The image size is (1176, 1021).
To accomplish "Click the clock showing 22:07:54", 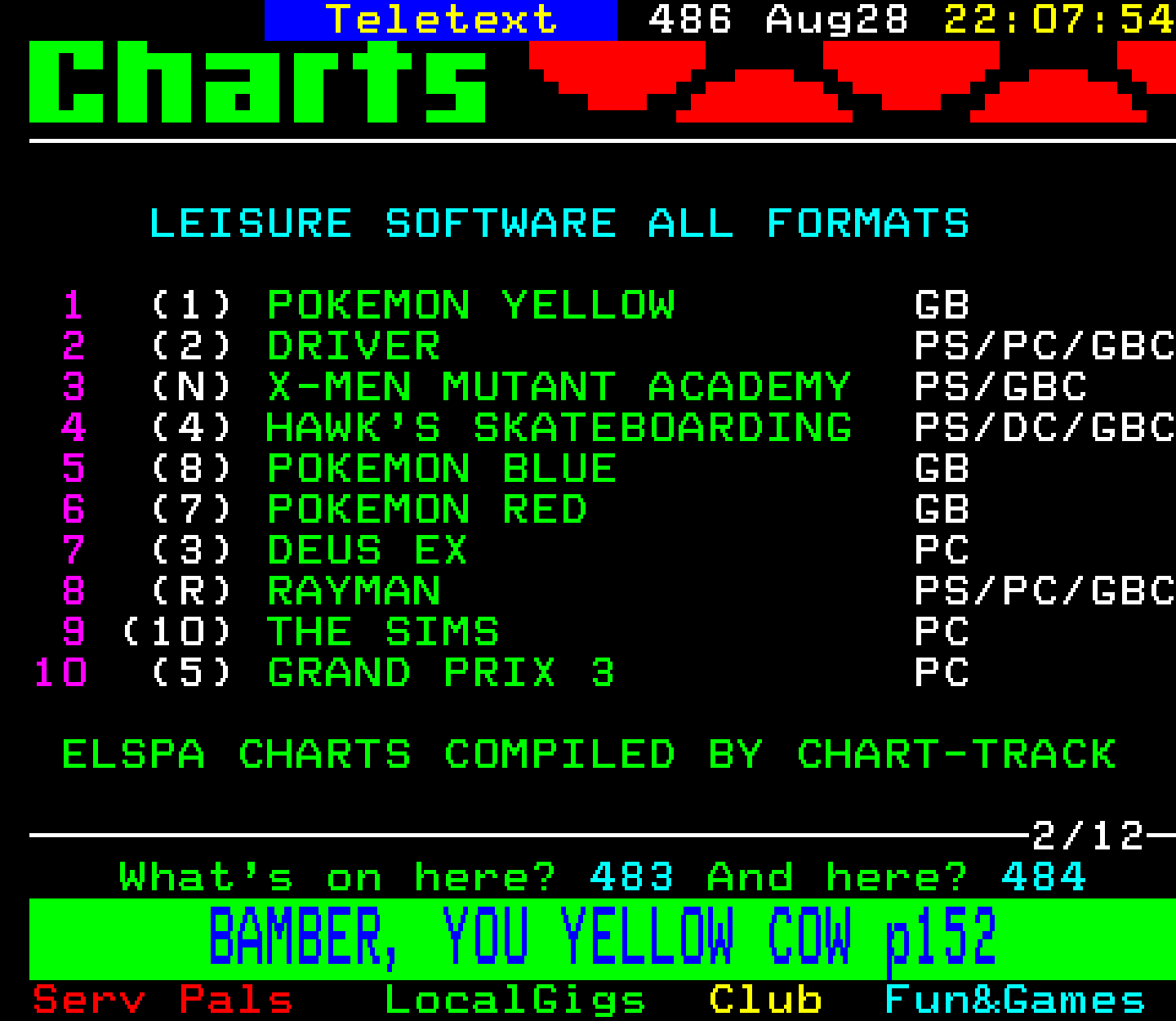I will tap(1059, 20).
